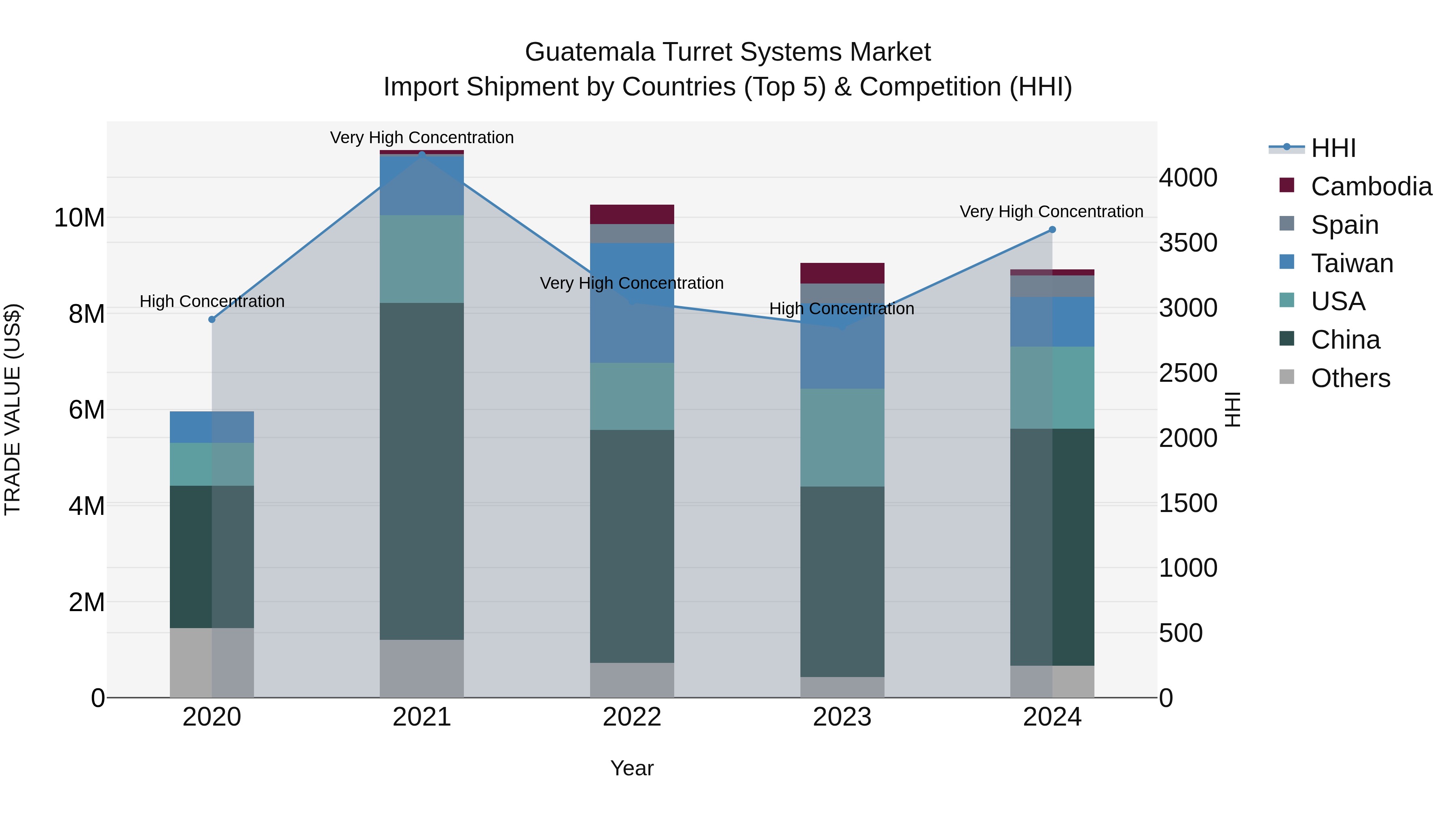1456x819 pixels.
Task: Select the Cambodia segment of the 2023 bar
Action: click(842, 273)
